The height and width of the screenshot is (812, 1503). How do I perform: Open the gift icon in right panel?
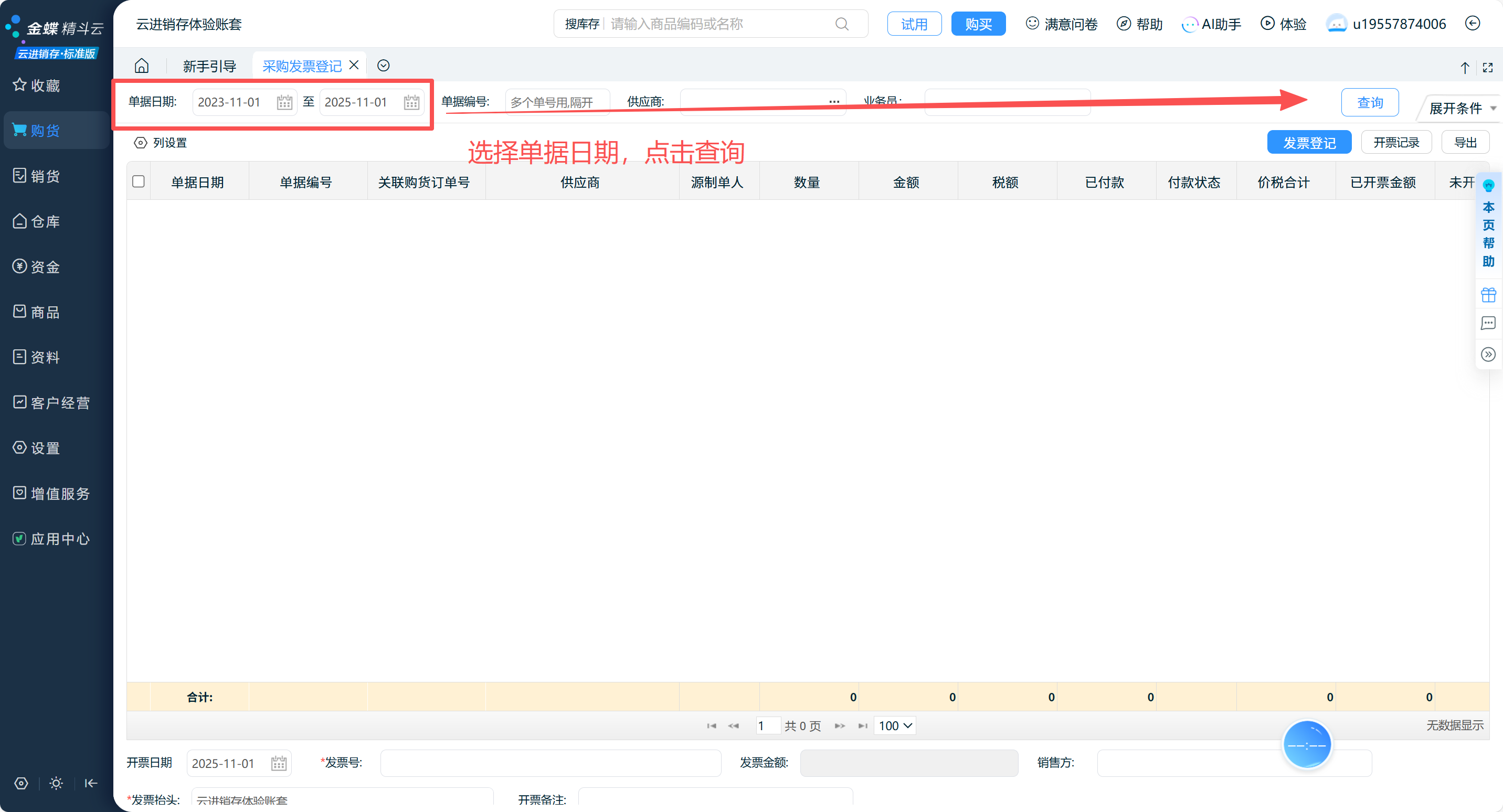[x=1488, y=295]
